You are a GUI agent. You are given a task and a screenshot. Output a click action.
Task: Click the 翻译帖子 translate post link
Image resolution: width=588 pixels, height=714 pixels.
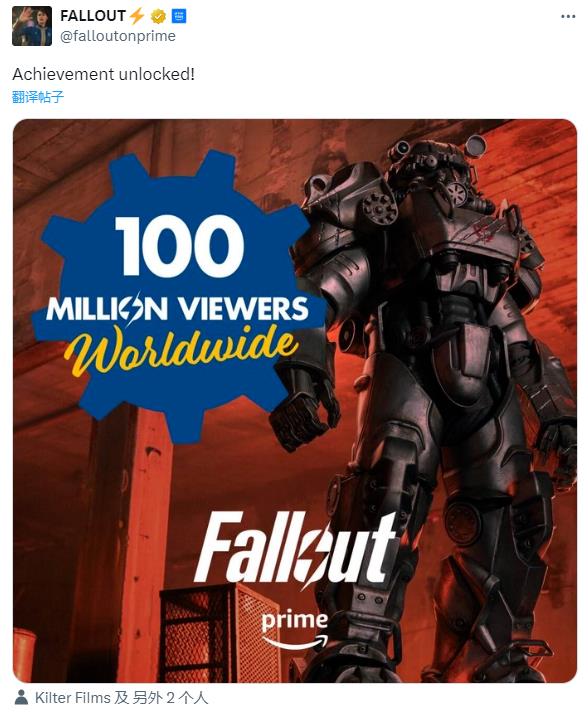(x=38, y=97)
